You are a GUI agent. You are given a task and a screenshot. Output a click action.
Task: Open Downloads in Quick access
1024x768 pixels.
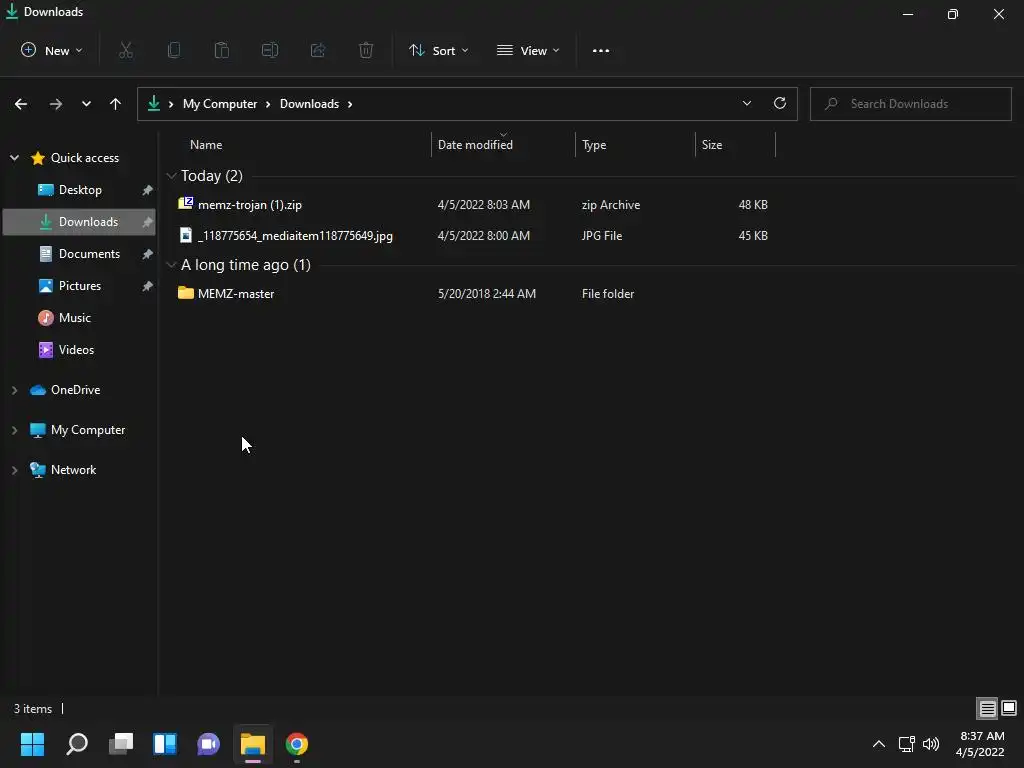[x=78, y=222]
